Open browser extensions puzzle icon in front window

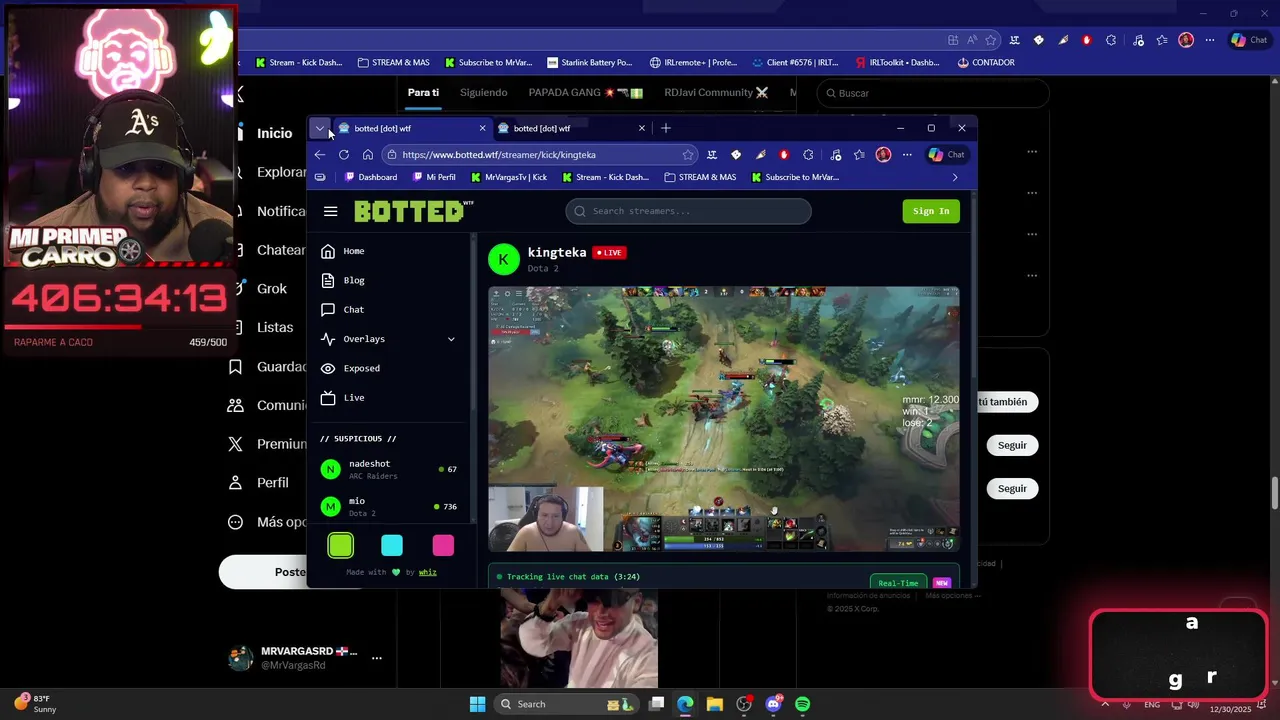tap(808, 155)
